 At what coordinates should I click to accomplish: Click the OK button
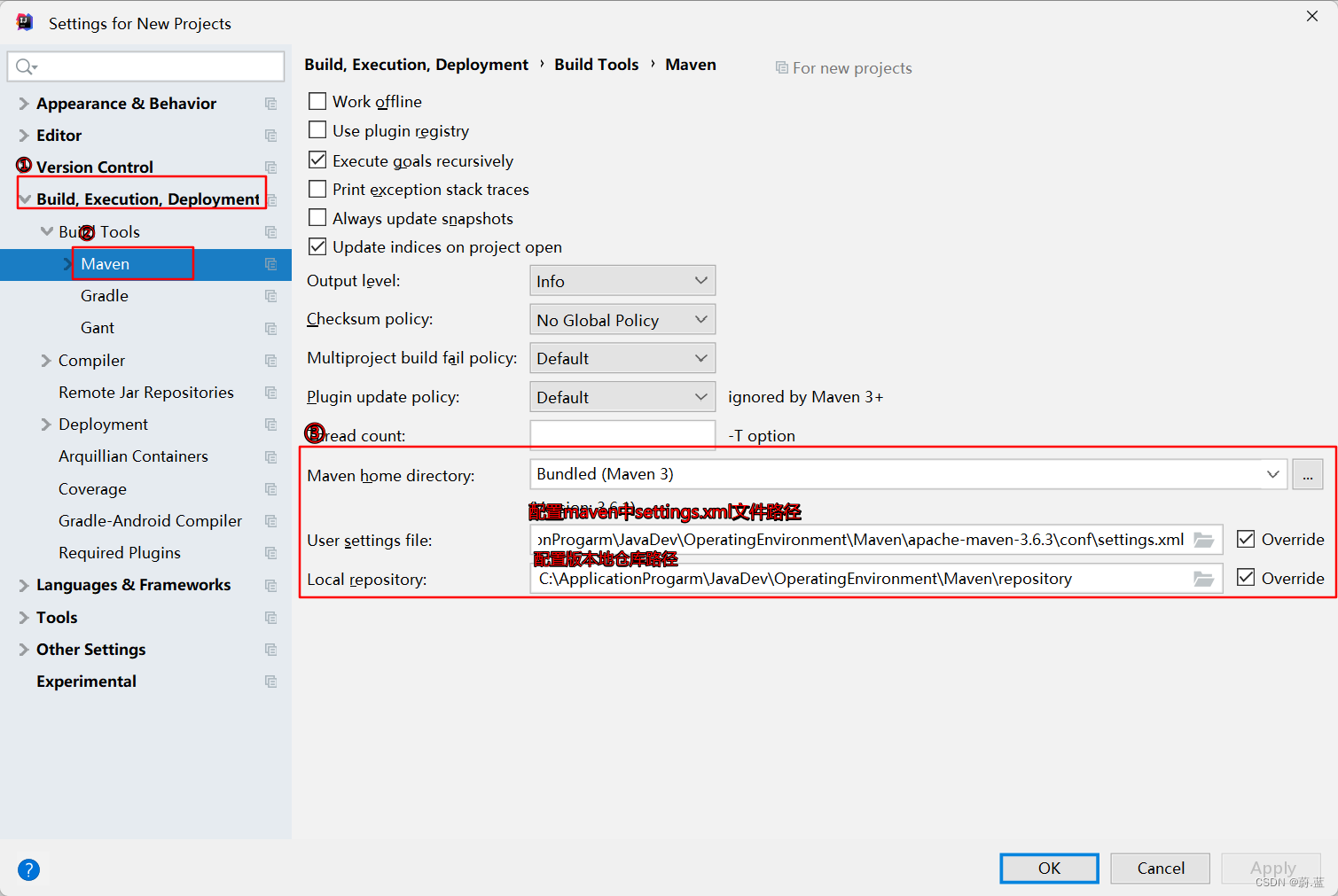1049,869
